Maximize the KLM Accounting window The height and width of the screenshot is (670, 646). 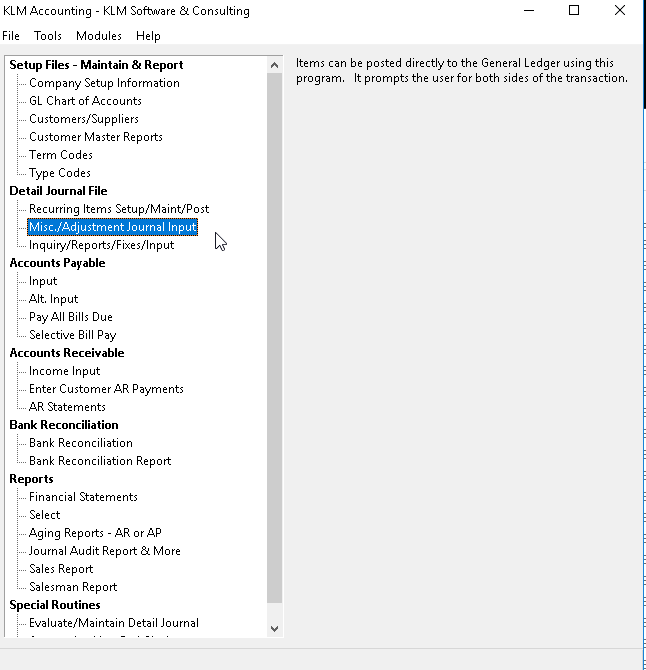574,10
